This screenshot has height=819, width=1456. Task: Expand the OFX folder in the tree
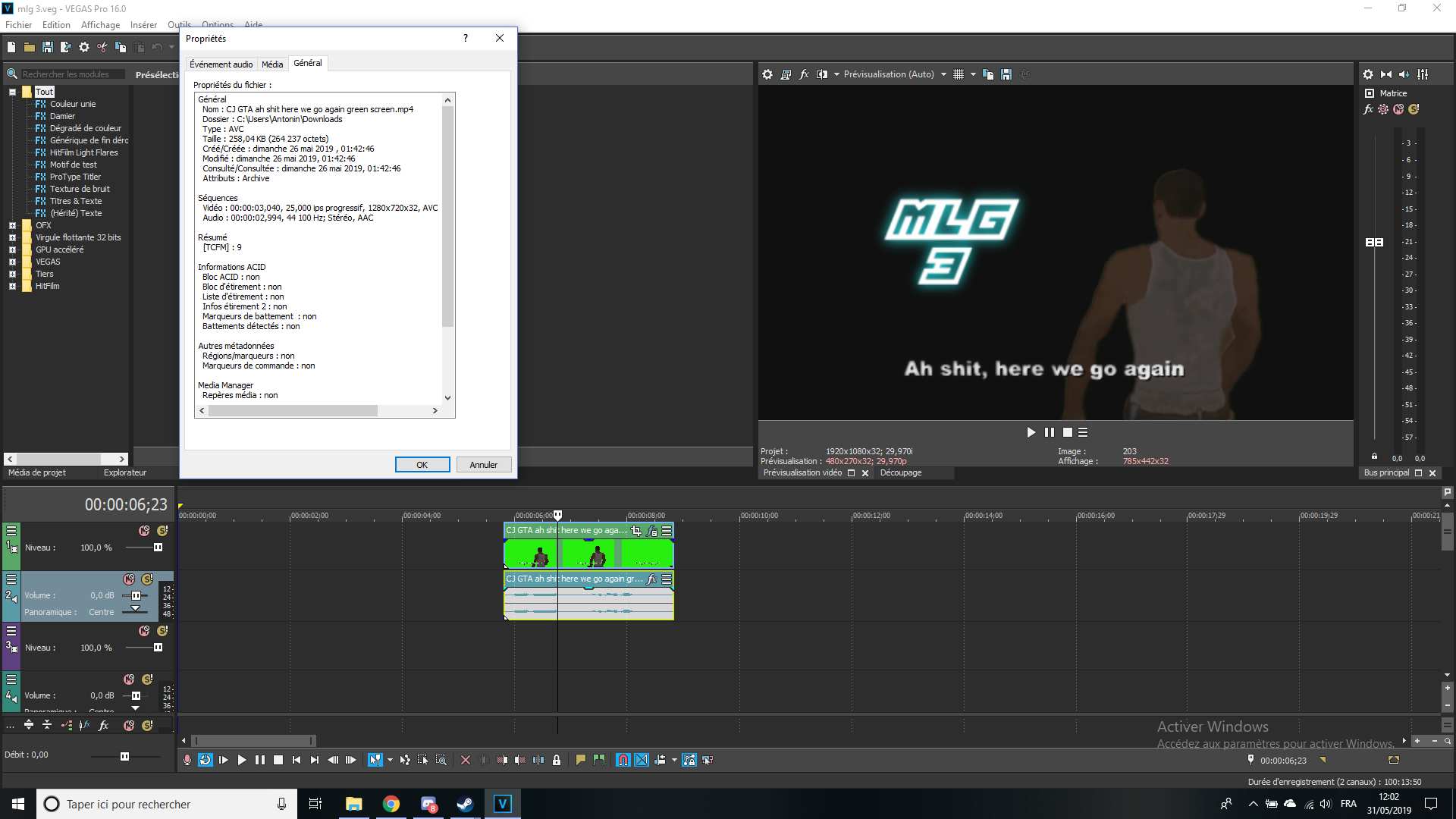[12, 225]
